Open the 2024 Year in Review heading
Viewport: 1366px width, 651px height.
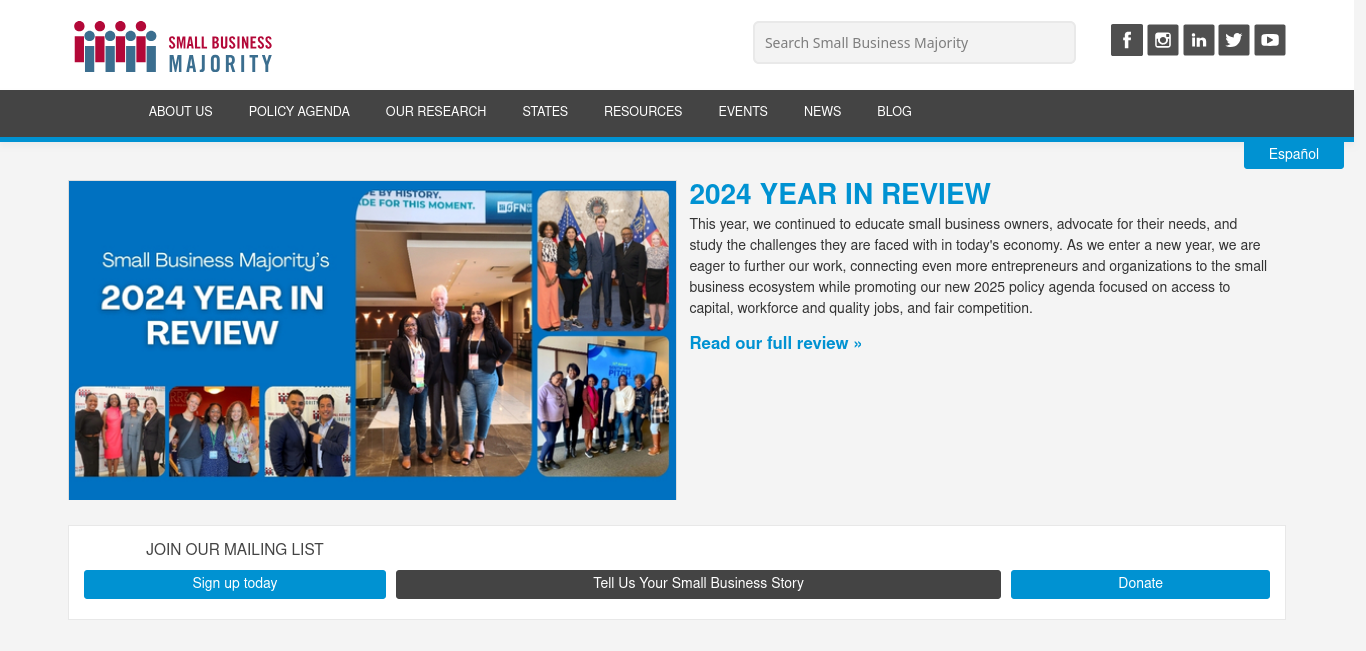tap(840, 194)
